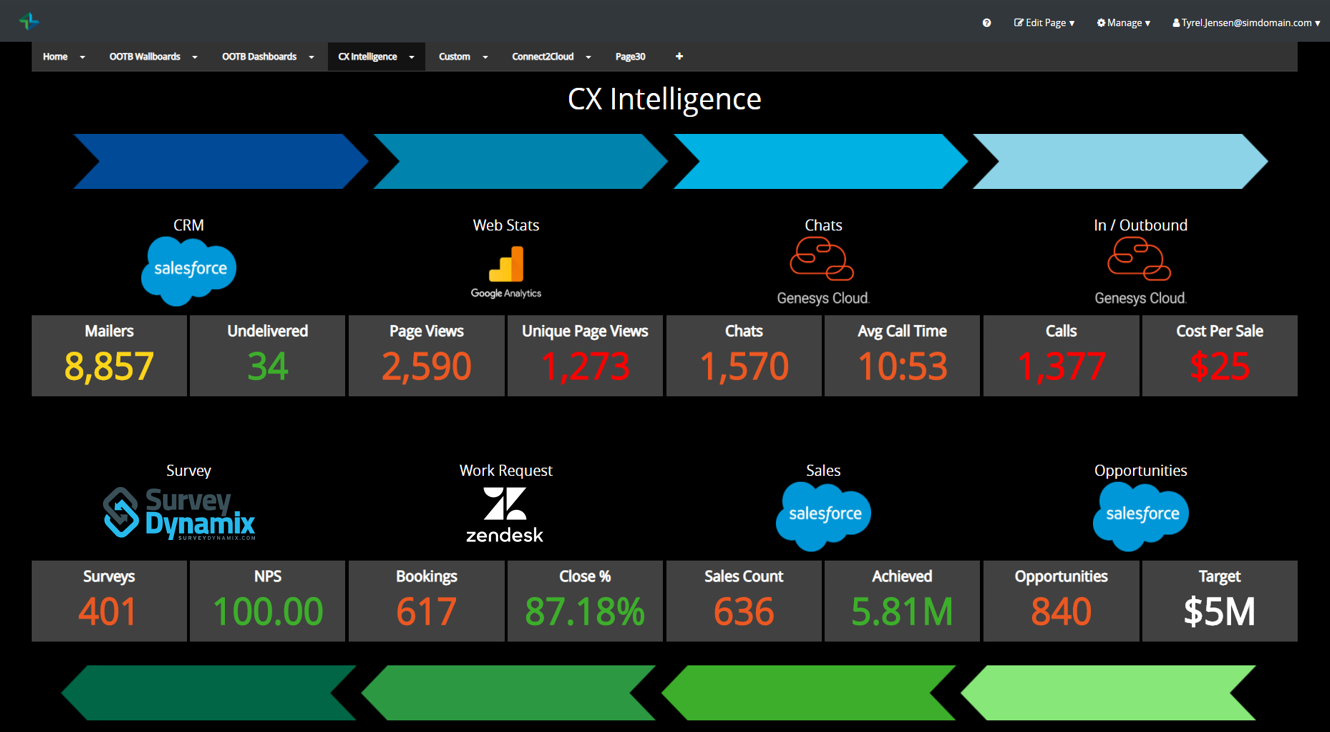Click the Close % 87.18% tile
This screenshot has height=732, width=1330.
[x=585, y=601]
